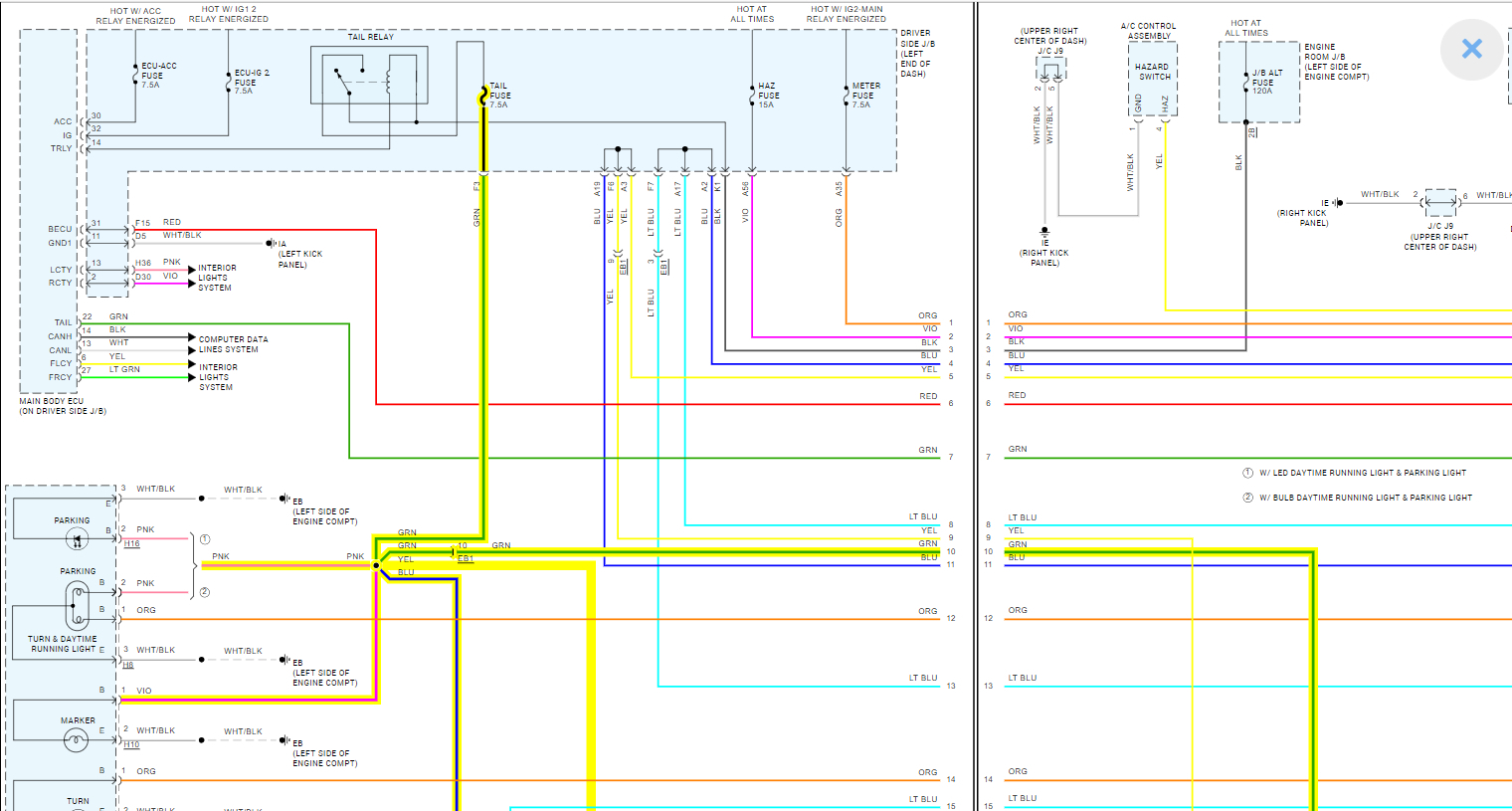
Task: Click the circled 1 LED daytime running light note
Action: click(1354, 473)
